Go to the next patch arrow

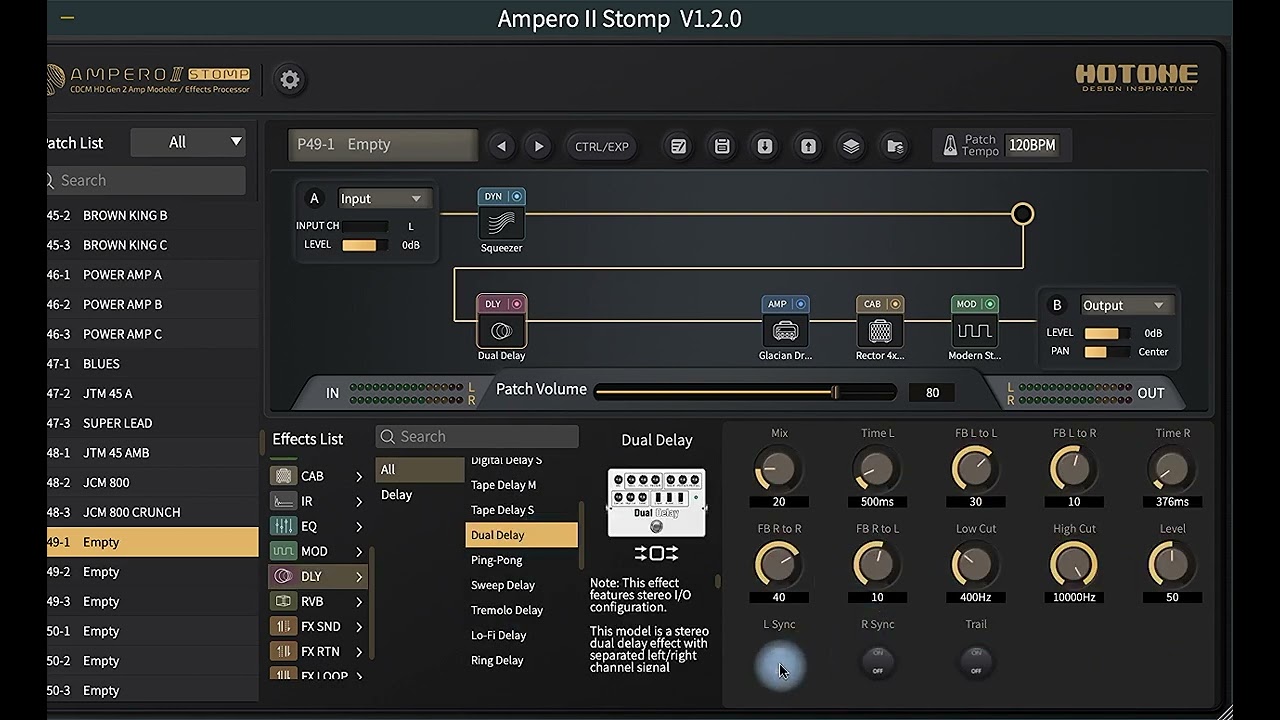point(539,146)
